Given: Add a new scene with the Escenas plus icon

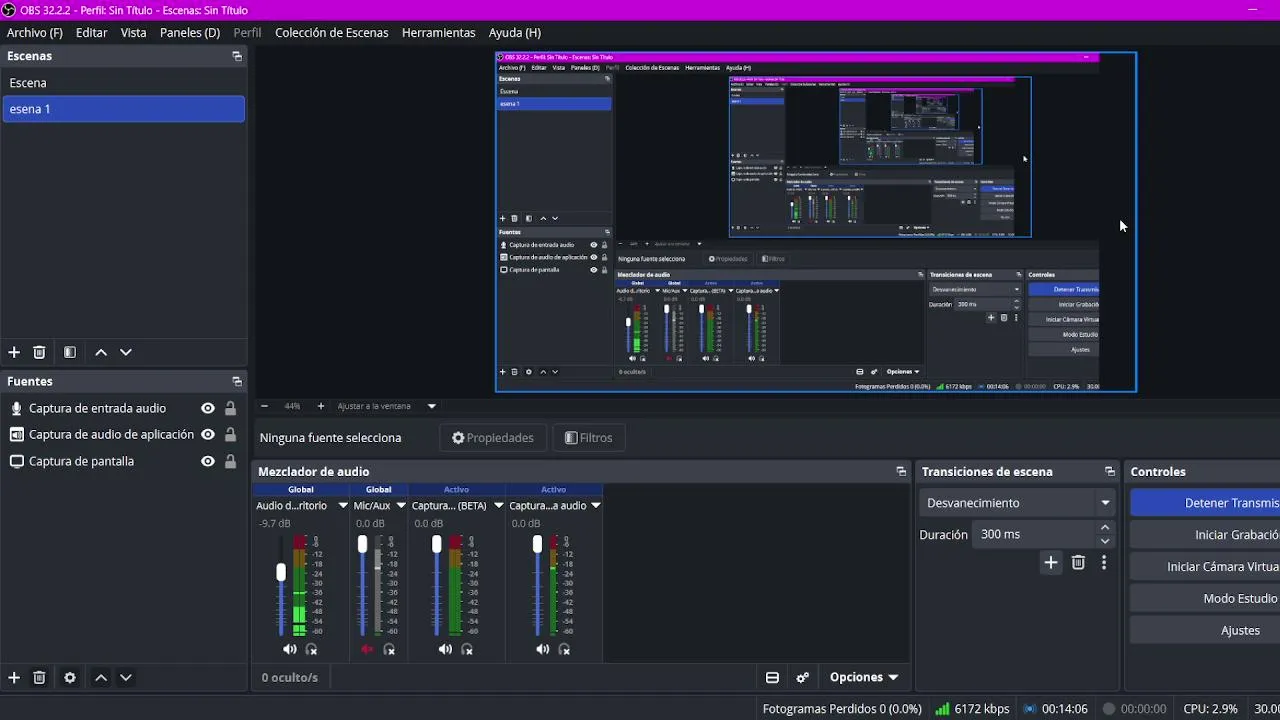Looking at the screenshot, I should [x=14, y=352].
